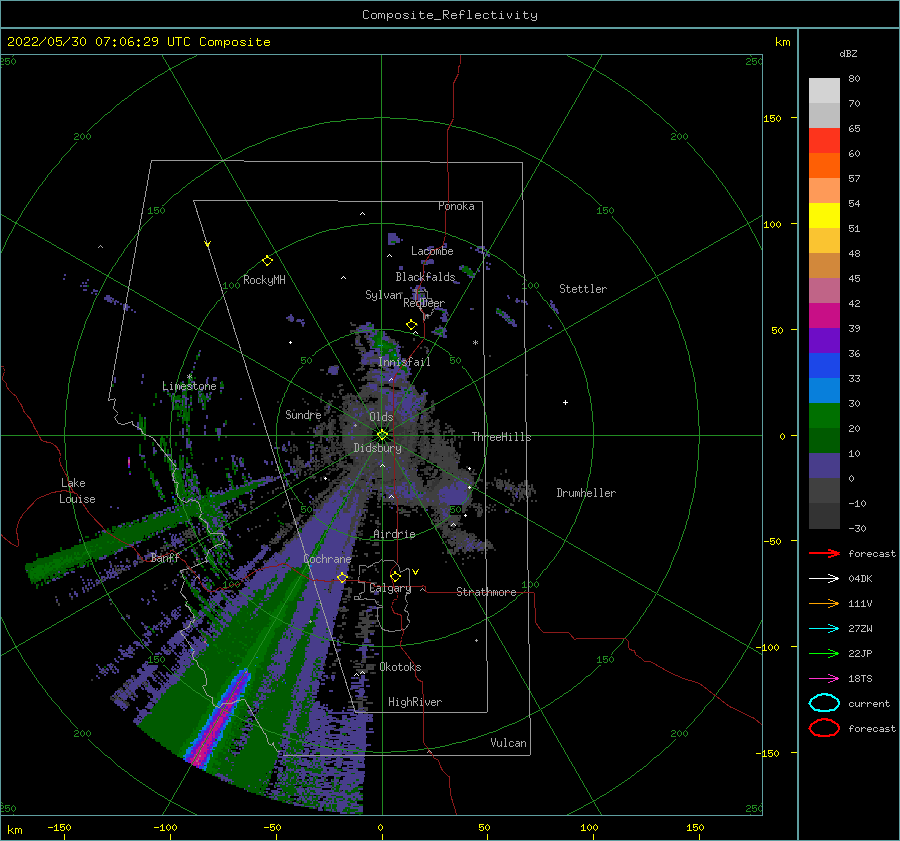Click the magenta 18TS arrow icon
Viewport: 900px width, 841px height.
[x=824, y=679]
